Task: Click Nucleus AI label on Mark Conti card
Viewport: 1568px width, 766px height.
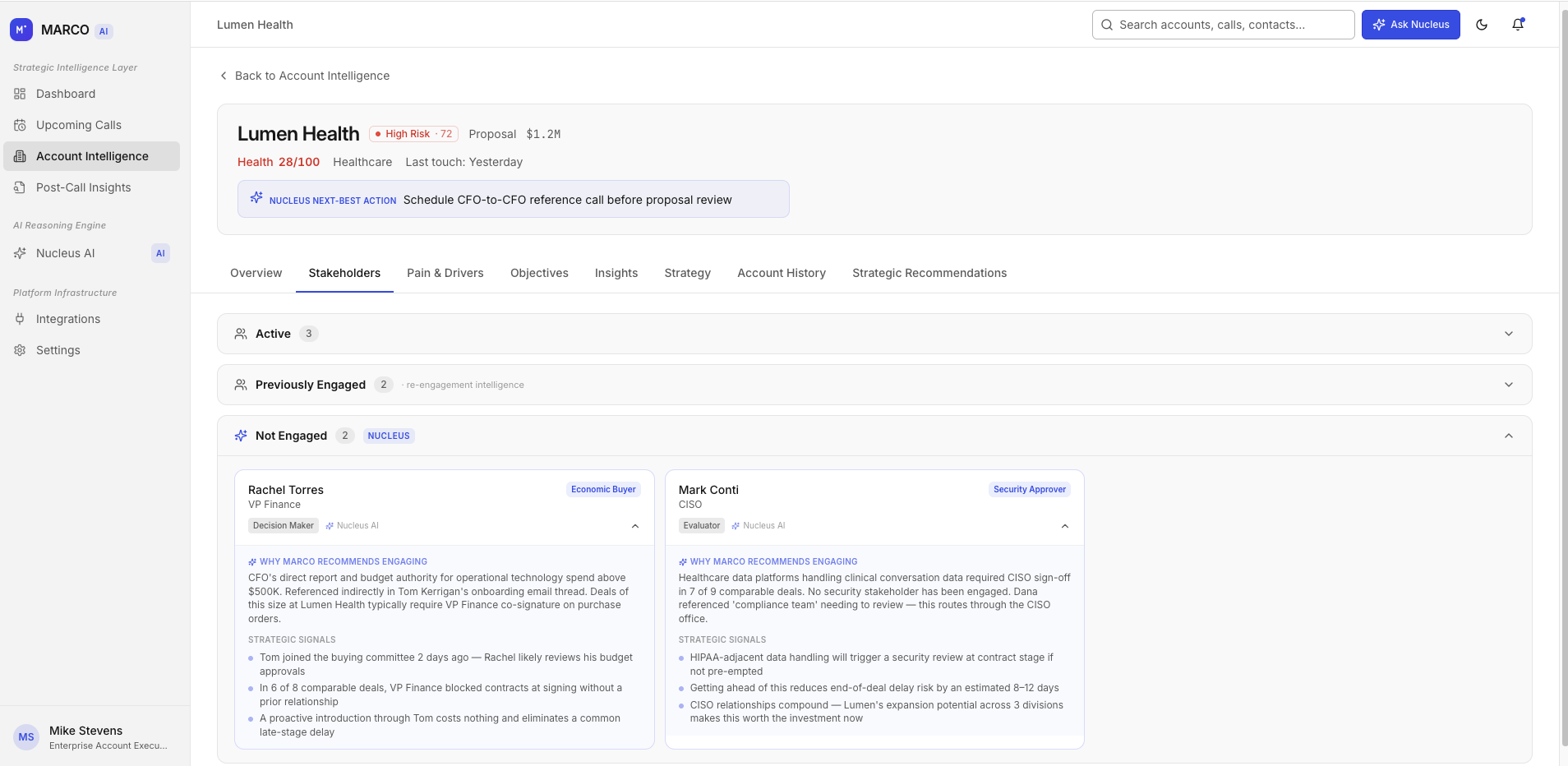Action: coord(759,525)
